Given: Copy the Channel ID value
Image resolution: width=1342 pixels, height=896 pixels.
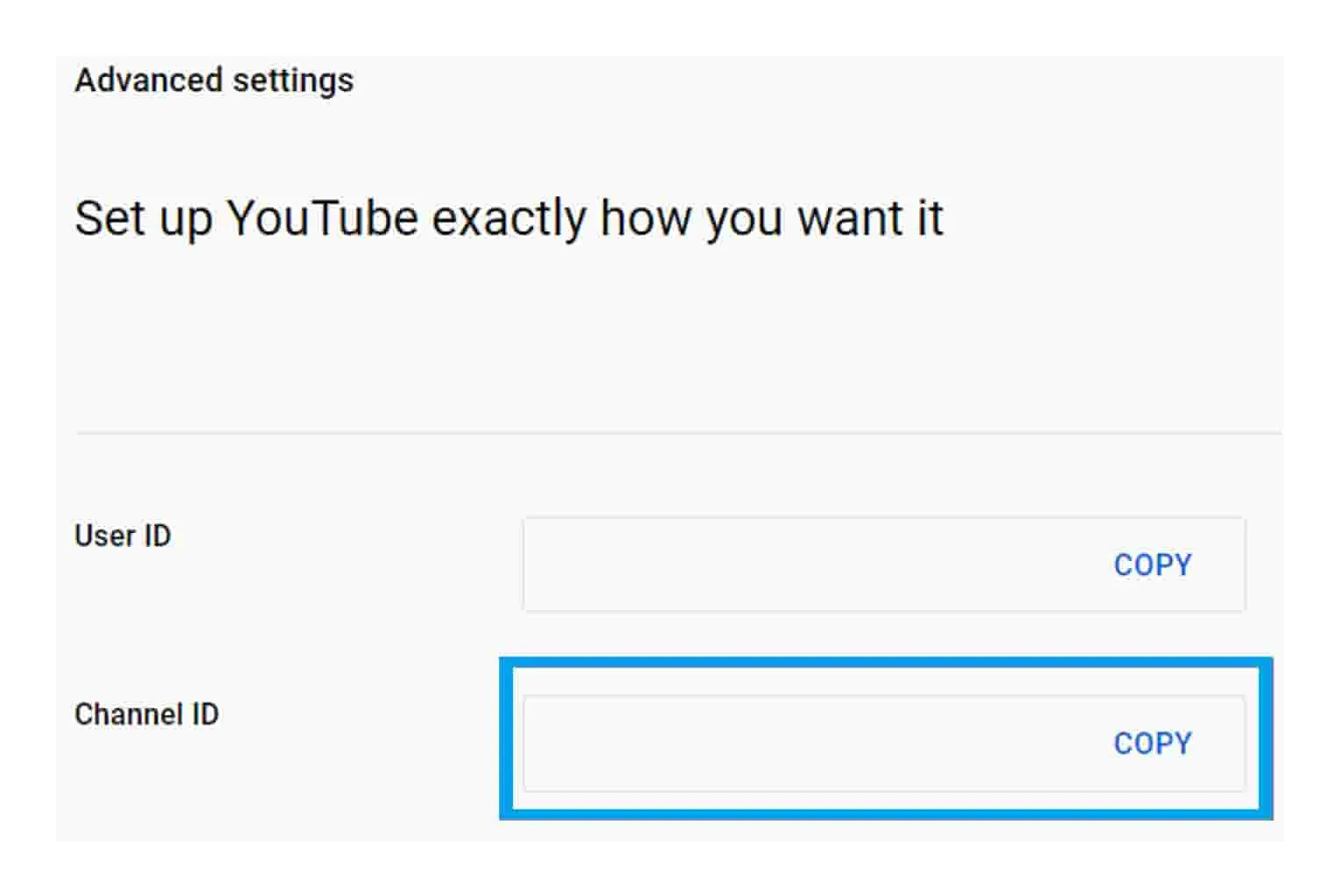Looking at the screenshot, I should coord(1152,743).
